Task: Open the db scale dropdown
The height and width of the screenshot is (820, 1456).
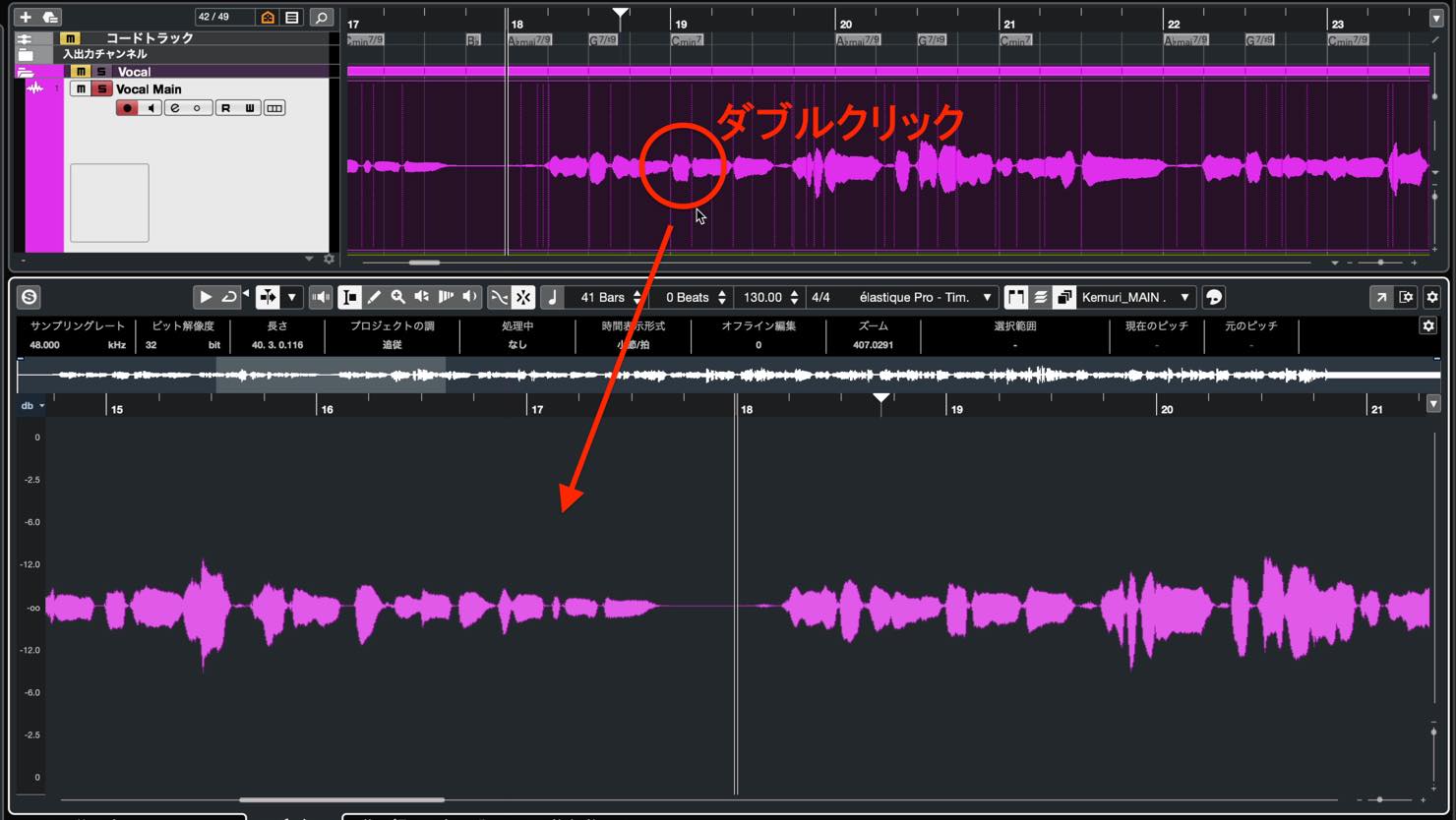Action: coord(30,405)
